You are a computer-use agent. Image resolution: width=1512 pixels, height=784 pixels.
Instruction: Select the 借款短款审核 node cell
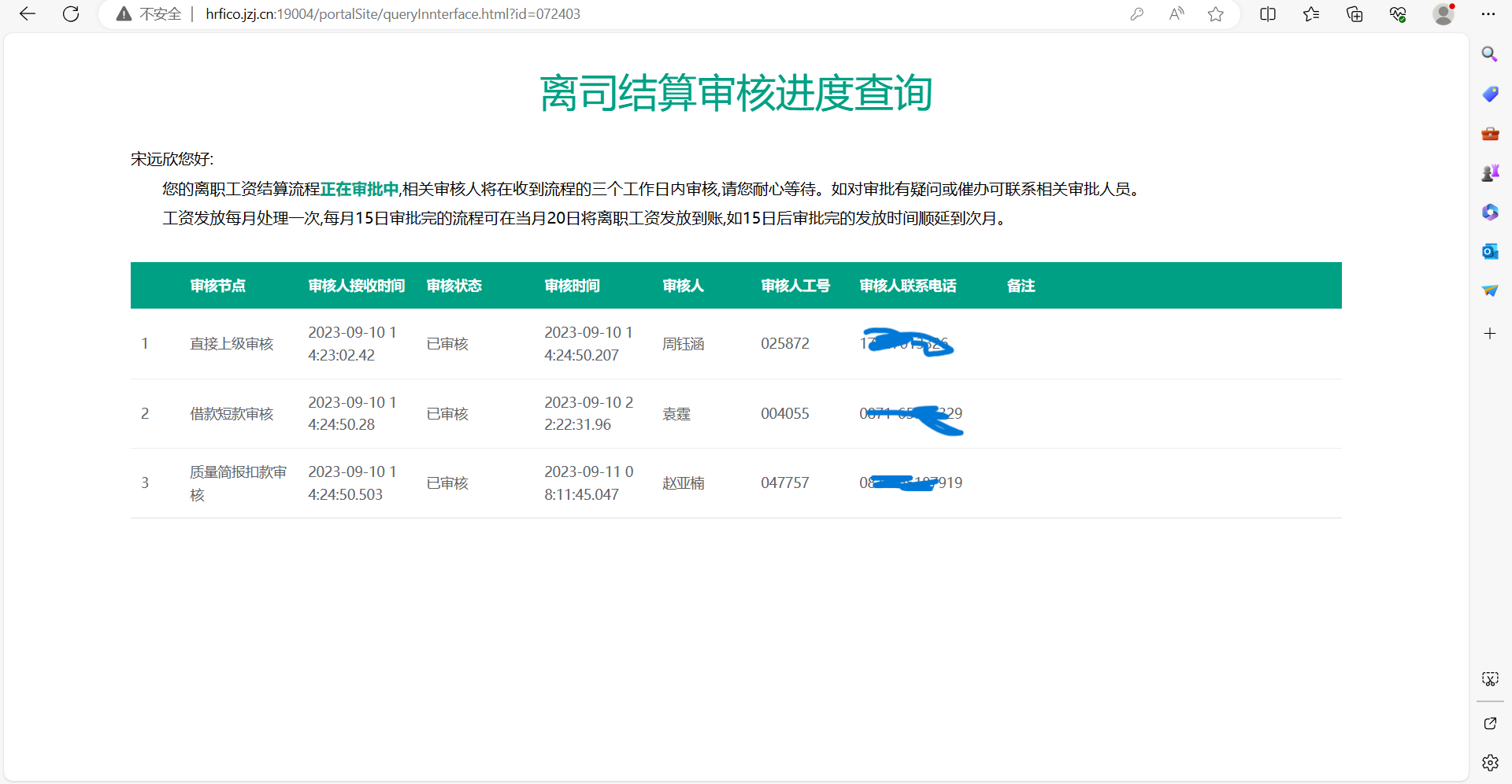pos(232,414)
